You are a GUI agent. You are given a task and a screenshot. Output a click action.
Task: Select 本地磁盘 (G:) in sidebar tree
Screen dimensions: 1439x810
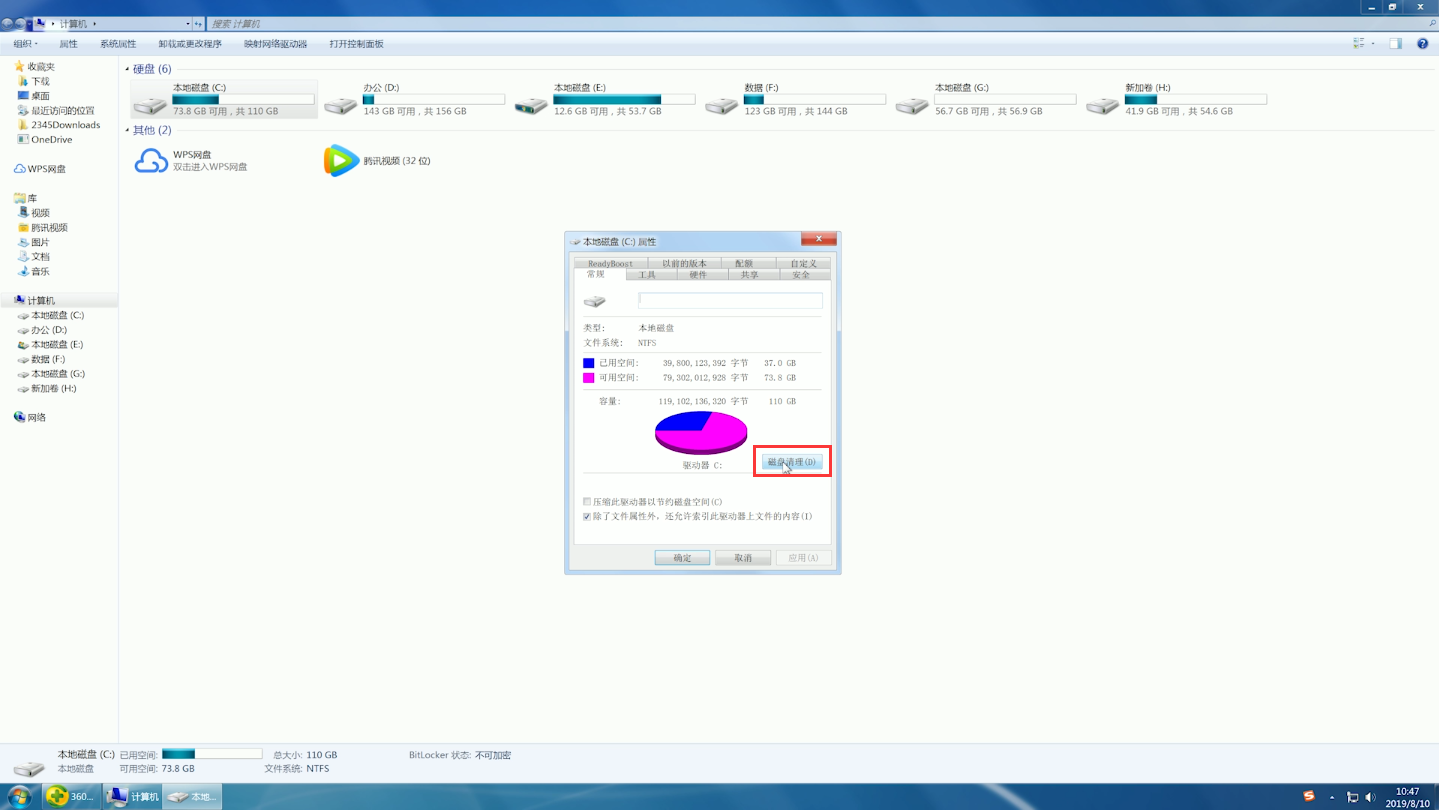pos(51,374)
